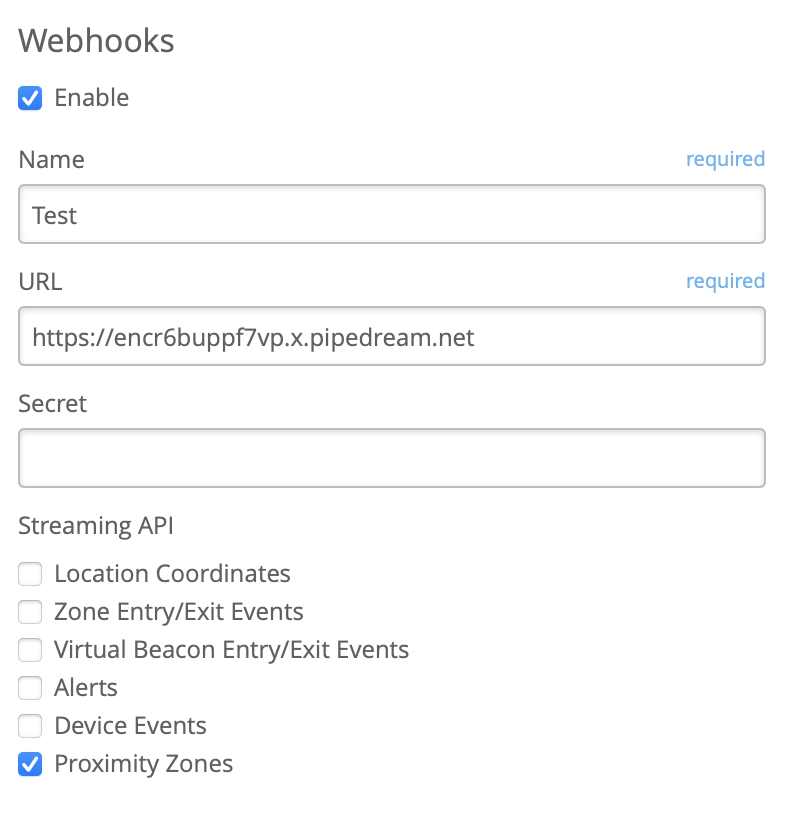Click the Name field label
The height and width of the screenshot is (816, 788).
52,160
